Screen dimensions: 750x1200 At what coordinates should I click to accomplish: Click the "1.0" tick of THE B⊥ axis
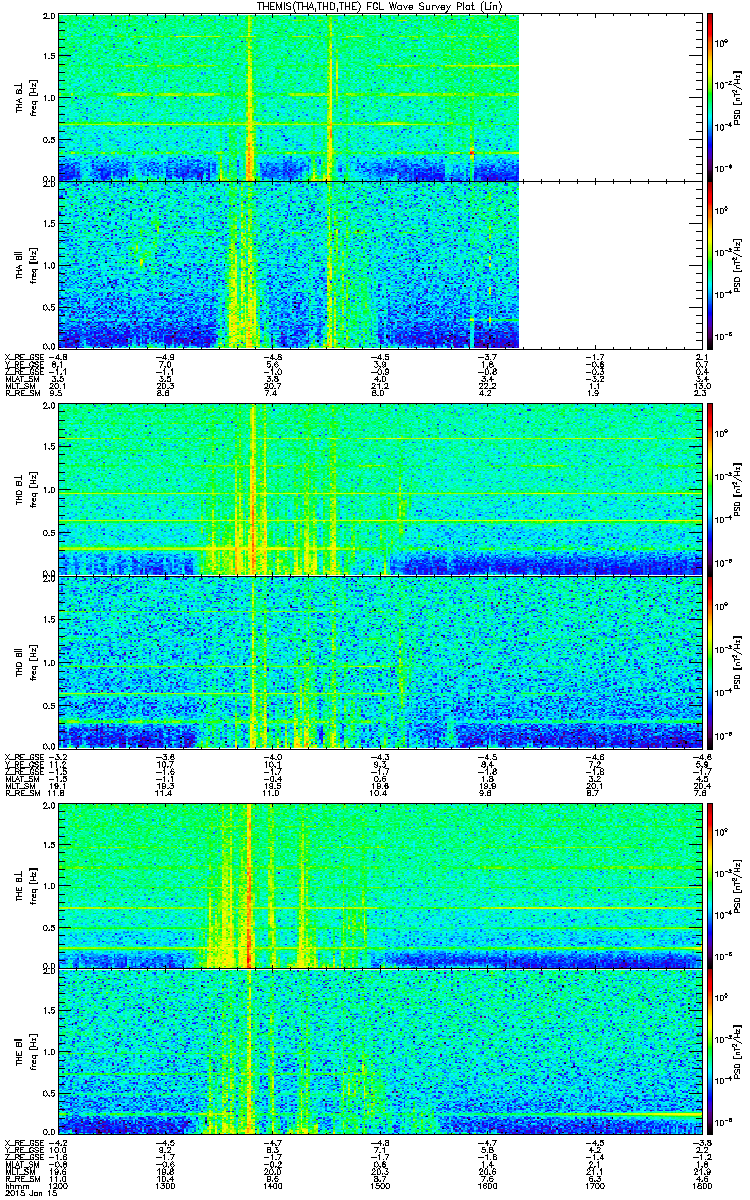pyautogui.click(x=49, y=887)
